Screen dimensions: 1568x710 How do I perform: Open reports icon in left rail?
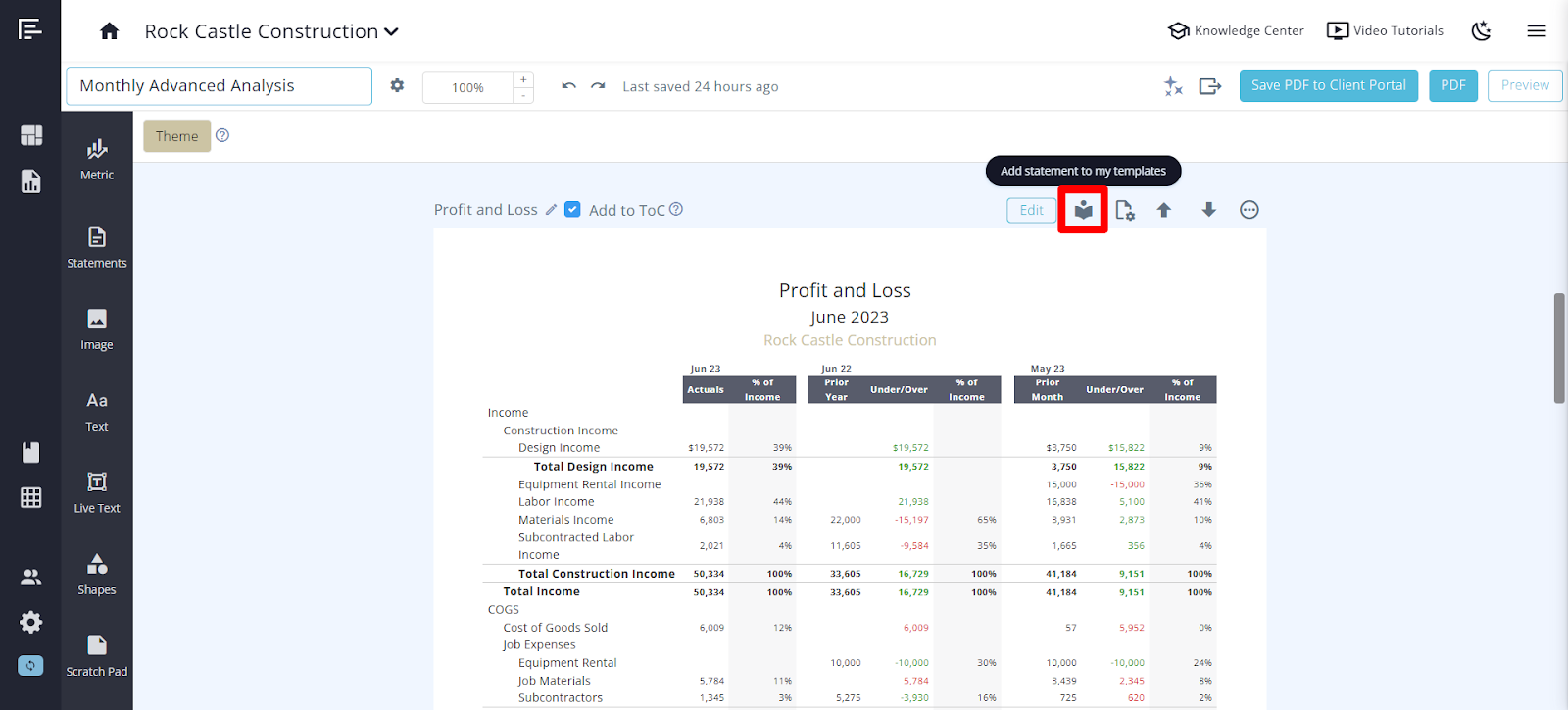[31, 181]
